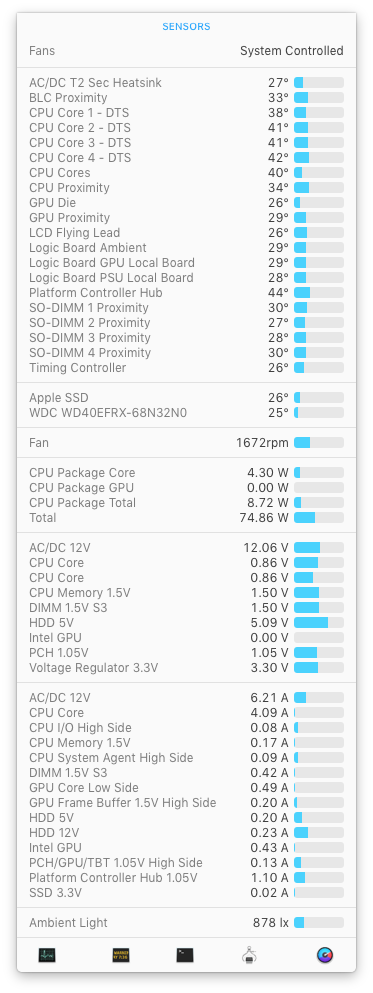Open the Console app icon

tap(120, 954)
